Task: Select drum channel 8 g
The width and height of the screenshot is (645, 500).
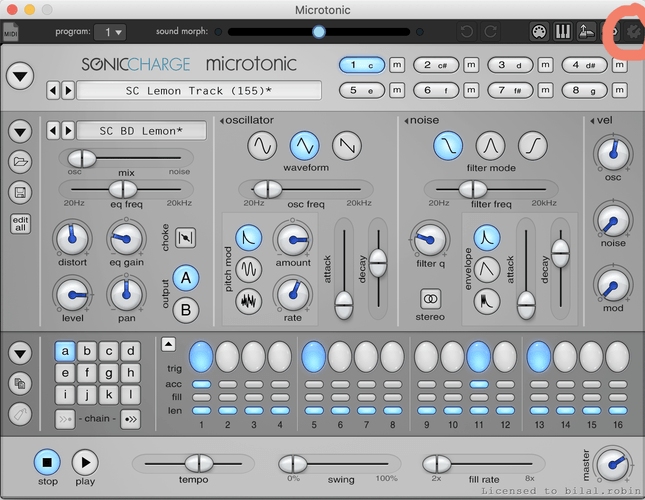Action: click(585, 90)
